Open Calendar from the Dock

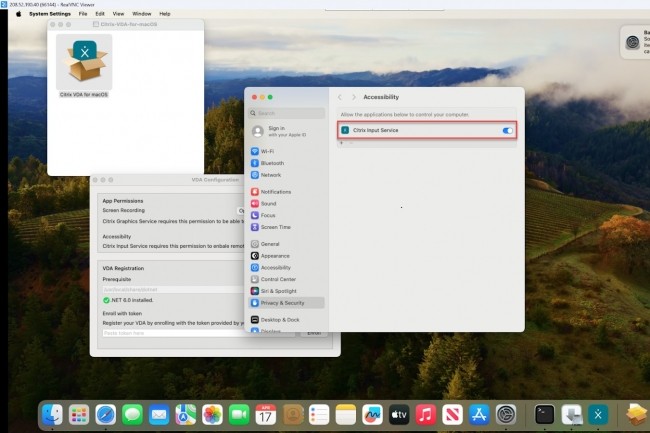pos(266,414)
